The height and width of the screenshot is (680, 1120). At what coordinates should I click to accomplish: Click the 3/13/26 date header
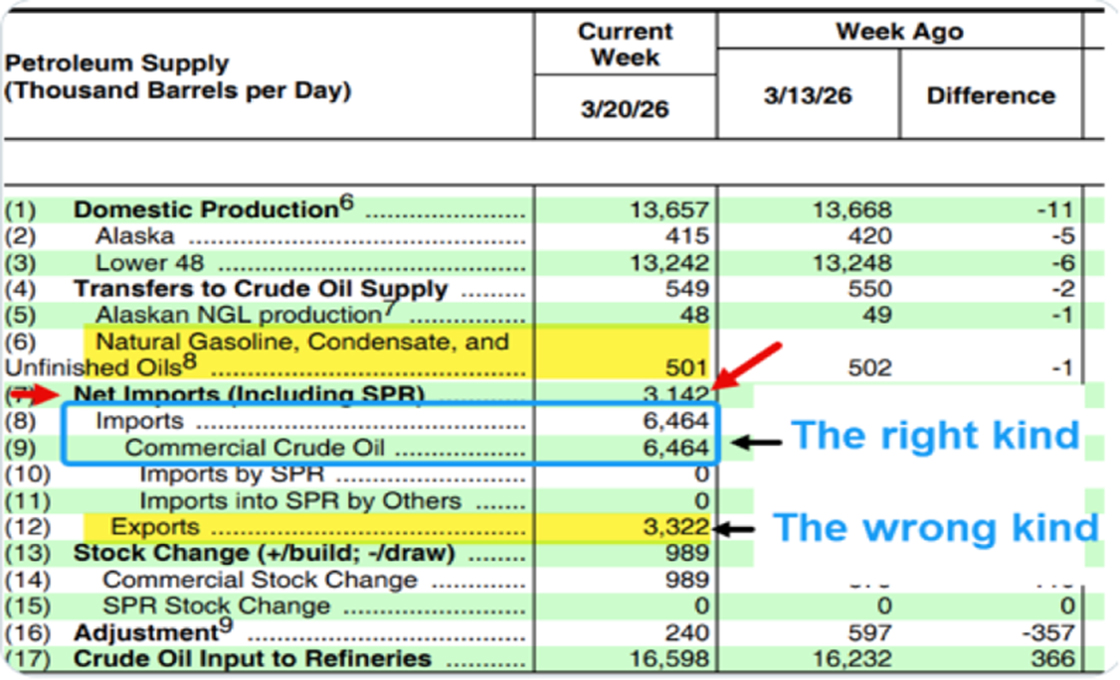(807, 96)
